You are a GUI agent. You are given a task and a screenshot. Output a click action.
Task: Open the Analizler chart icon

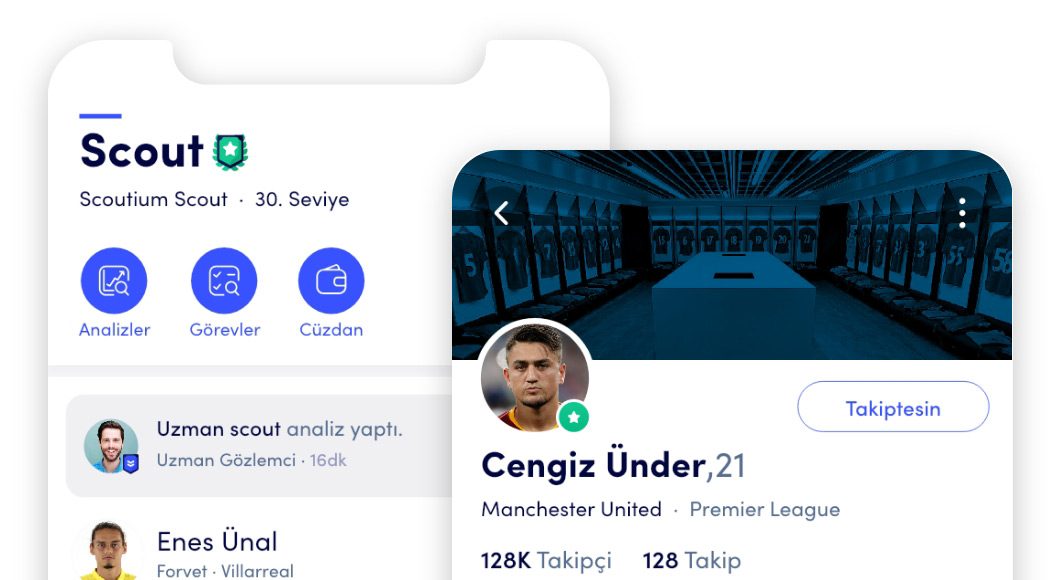114,280
